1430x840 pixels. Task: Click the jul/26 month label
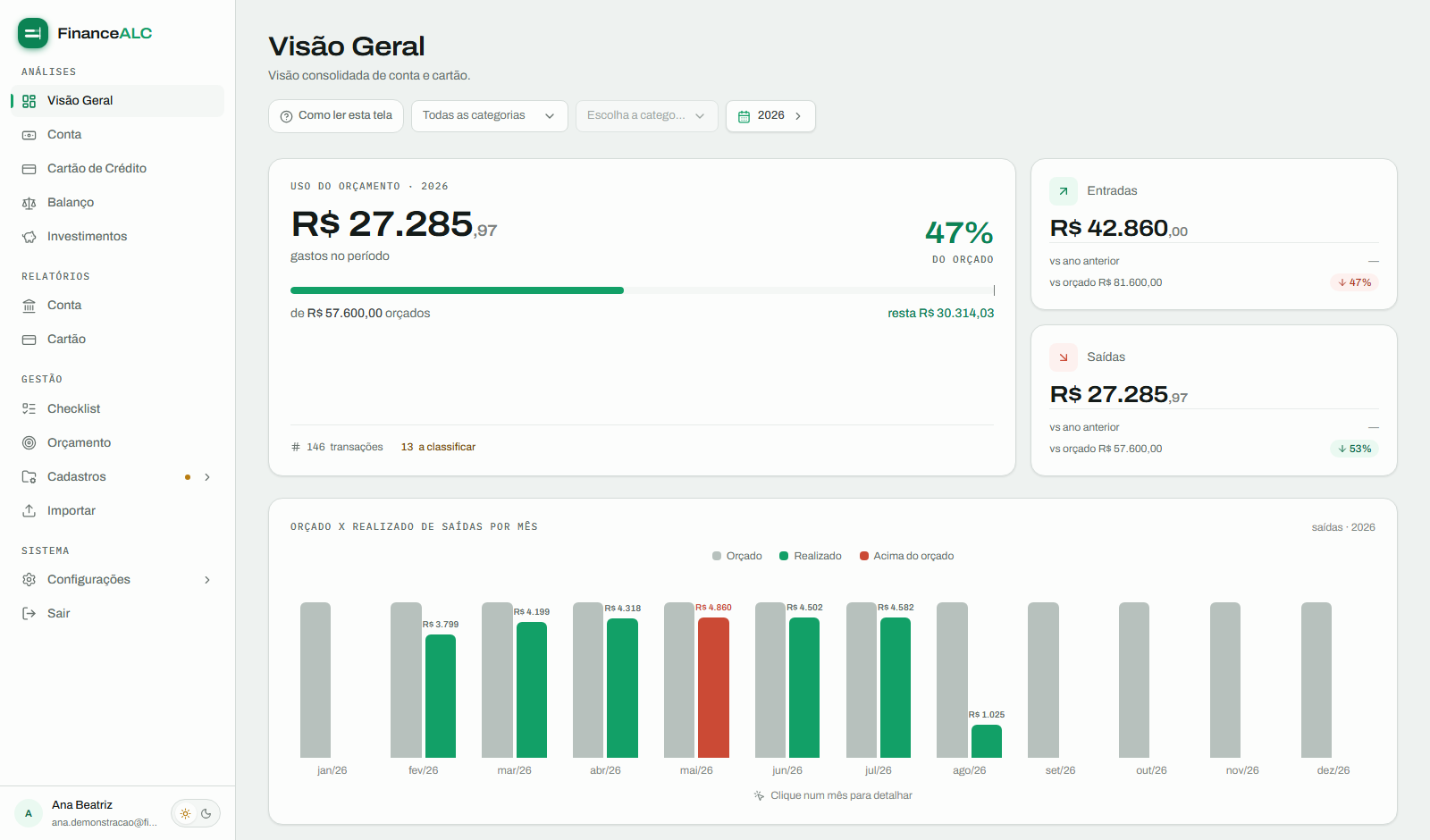pos(879,770)
